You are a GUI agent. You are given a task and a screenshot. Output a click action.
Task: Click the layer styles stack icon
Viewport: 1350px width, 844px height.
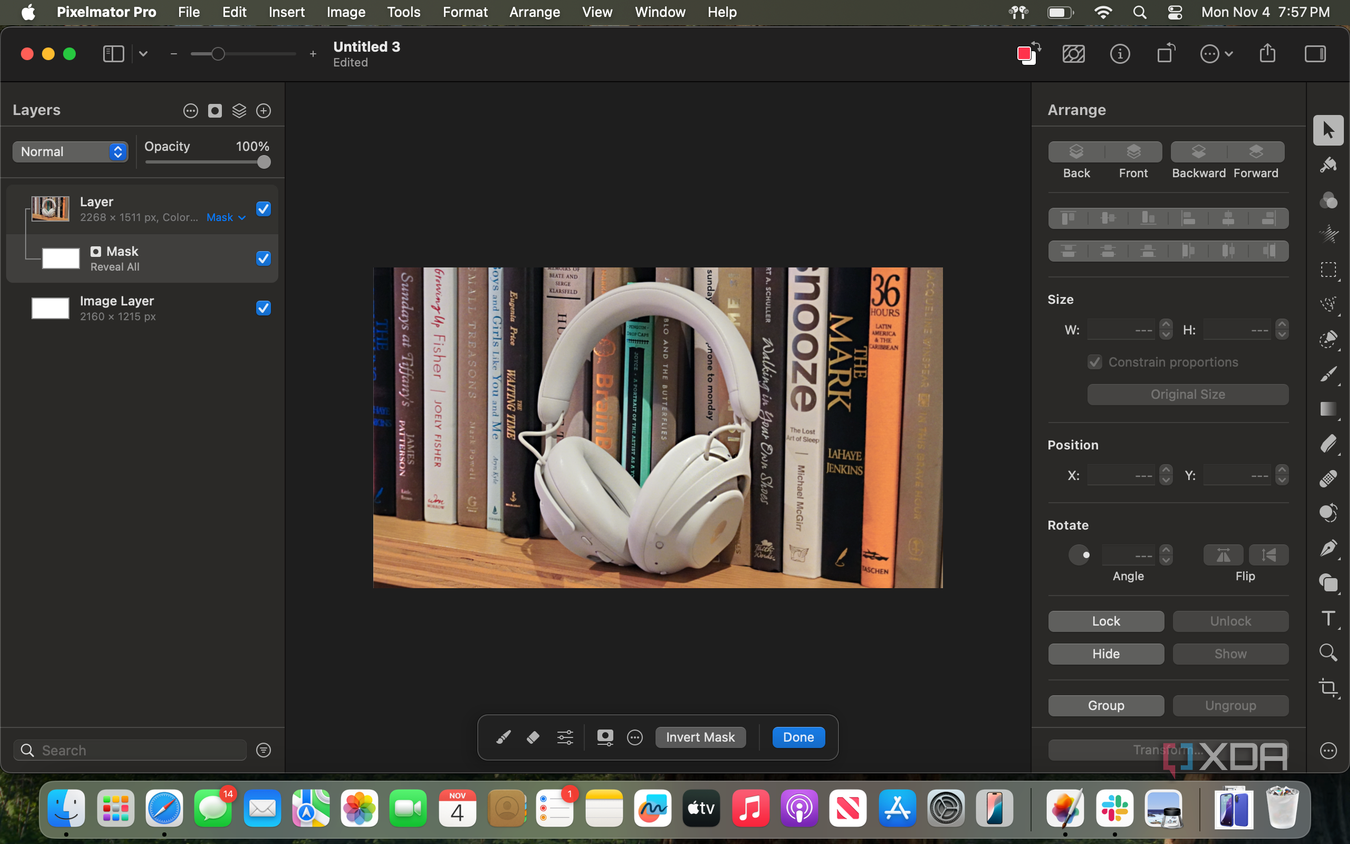pyautogui.click(x=239, y=111)
